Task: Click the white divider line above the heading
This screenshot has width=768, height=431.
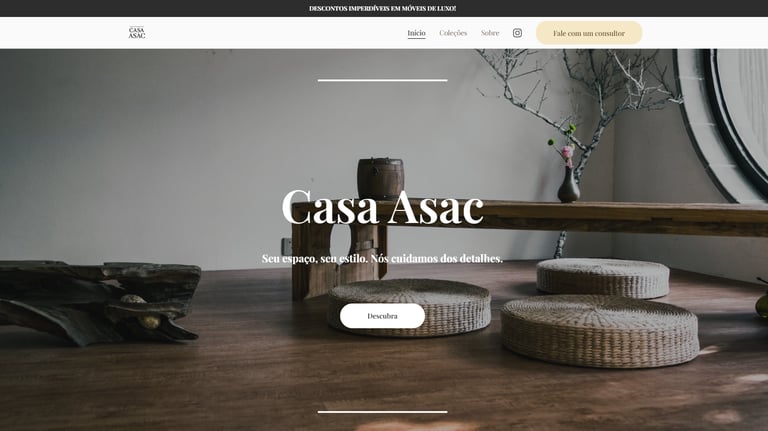Action: [383, 80]
